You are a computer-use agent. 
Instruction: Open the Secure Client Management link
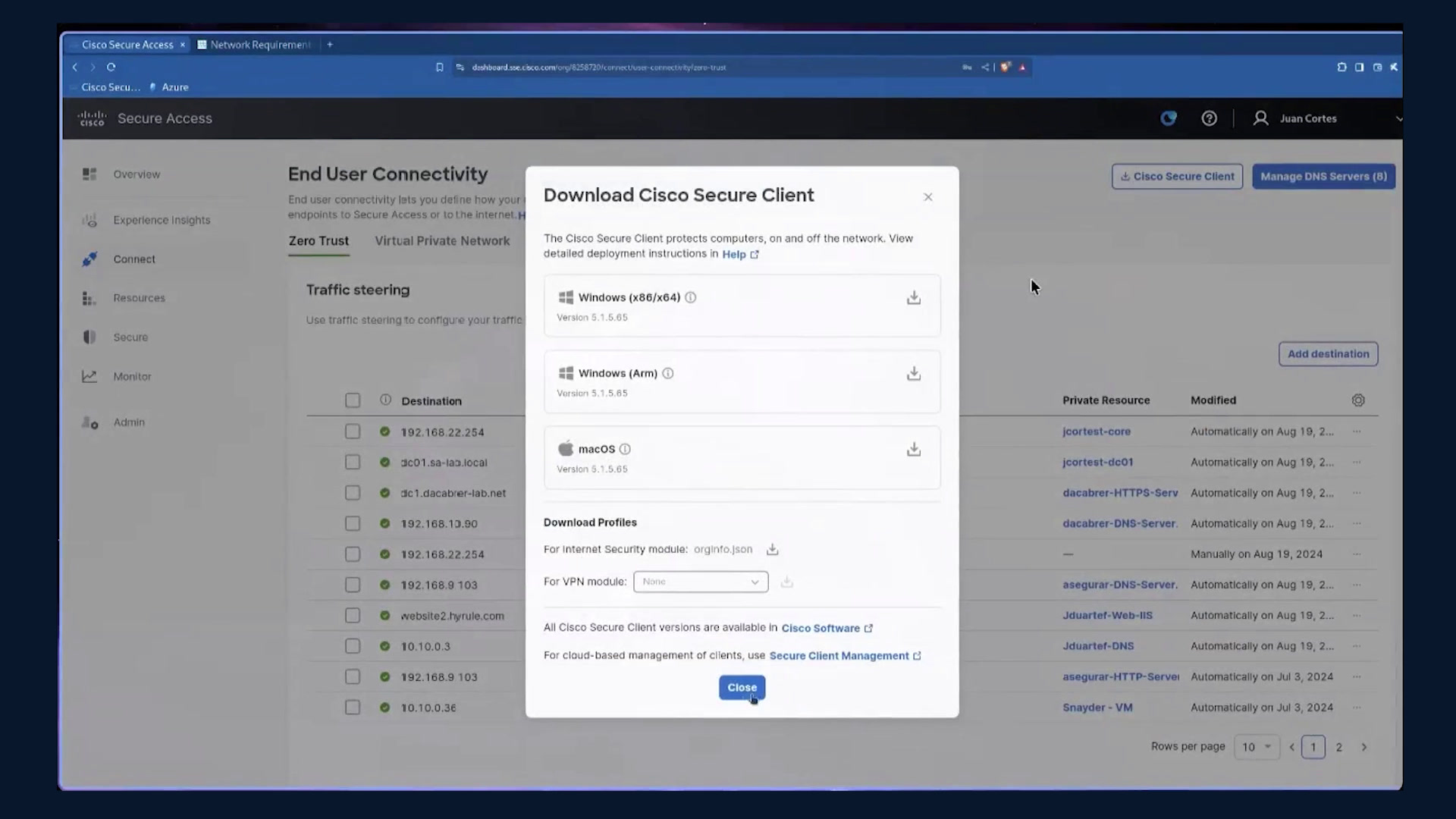(846, 656)
